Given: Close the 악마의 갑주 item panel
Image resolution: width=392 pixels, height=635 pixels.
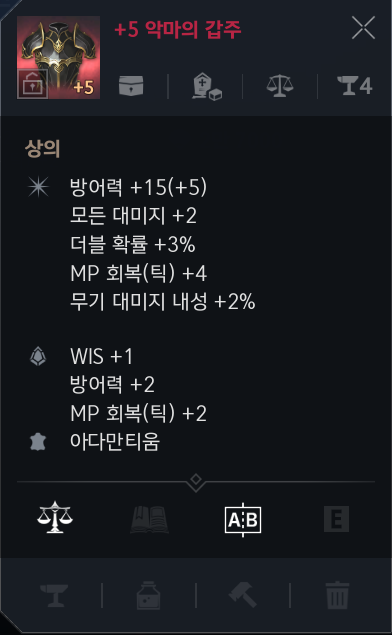Looking at the screenshot, I should 363,28.
